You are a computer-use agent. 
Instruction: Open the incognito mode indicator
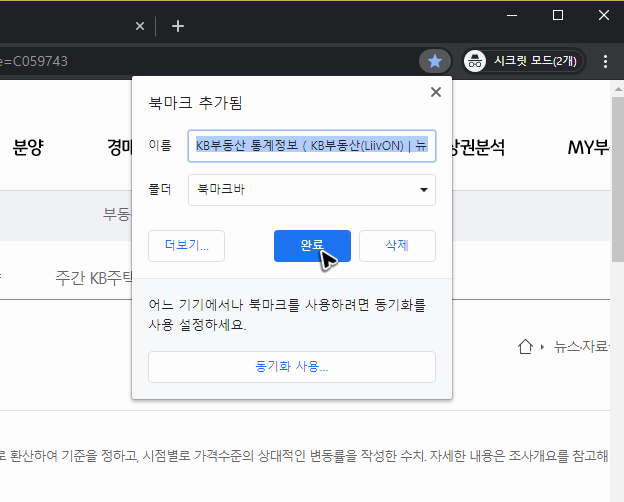tap(523, 61)
